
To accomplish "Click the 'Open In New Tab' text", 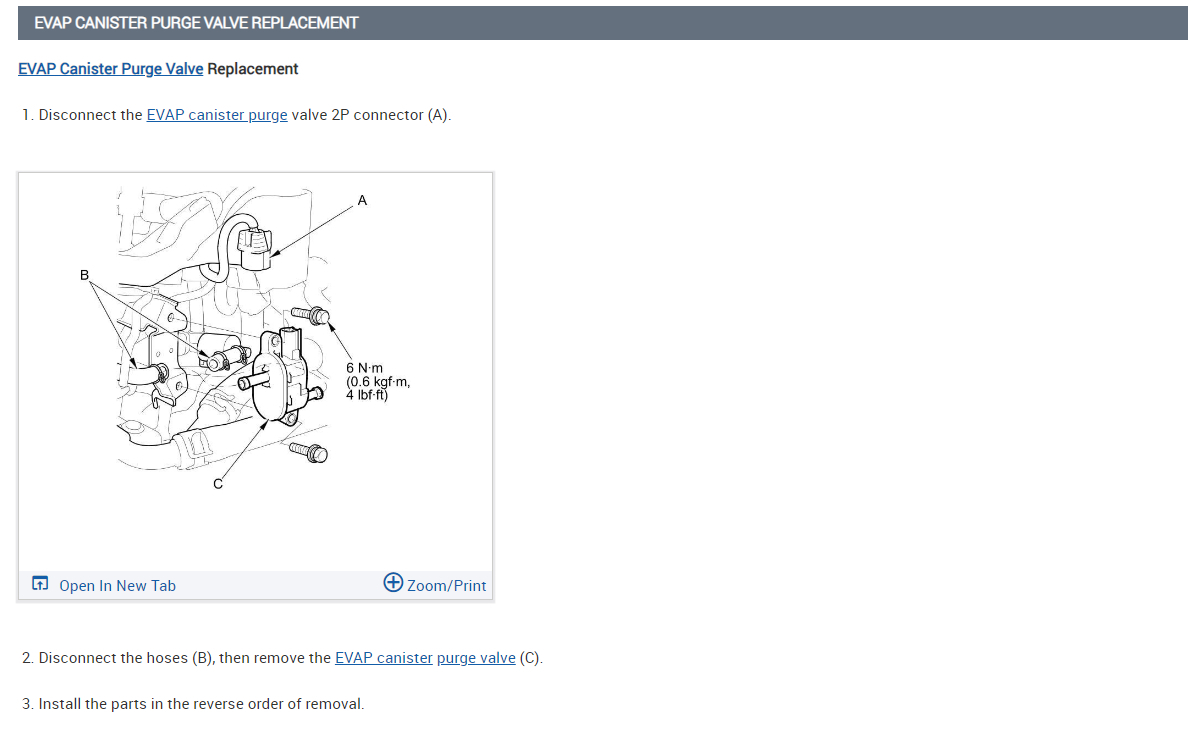I will click(x=118, y=586).
